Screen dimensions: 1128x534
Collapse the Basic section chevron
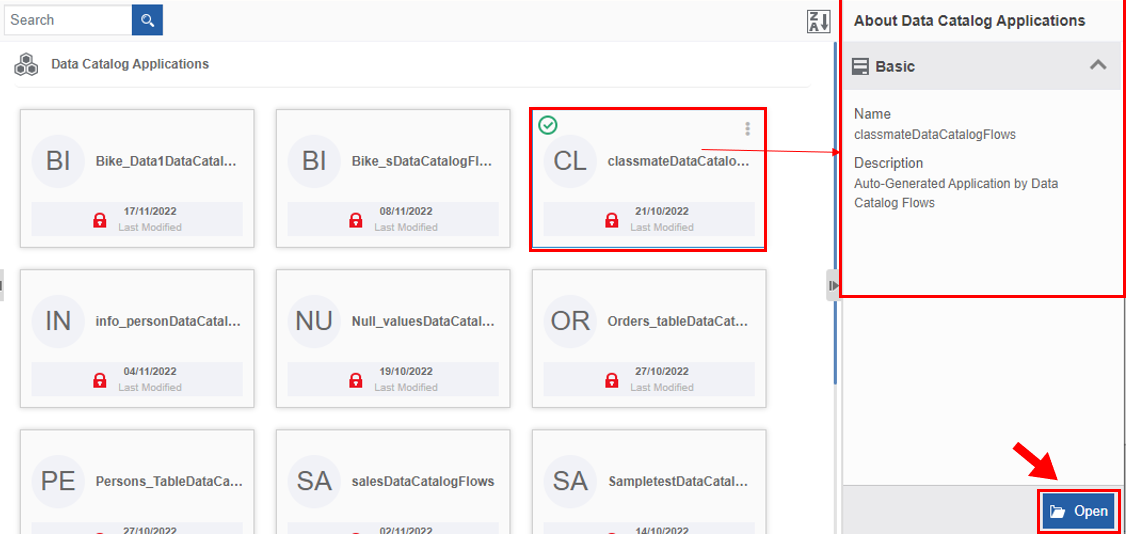point(1098,65)
